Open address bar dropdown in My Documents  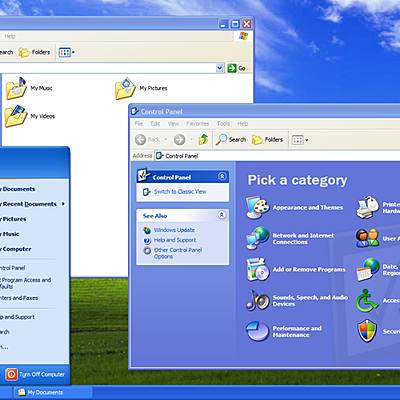220,68
